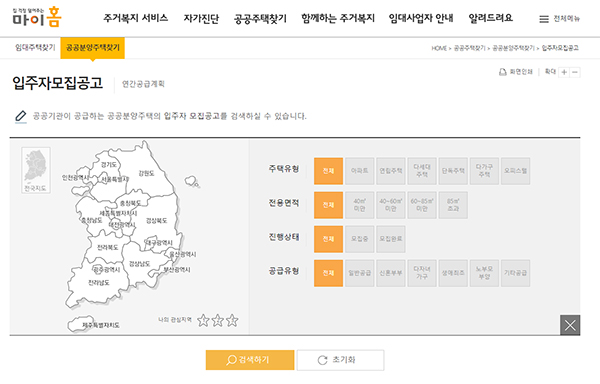Open 함께하는 주거복지 menu

[338, 18]
